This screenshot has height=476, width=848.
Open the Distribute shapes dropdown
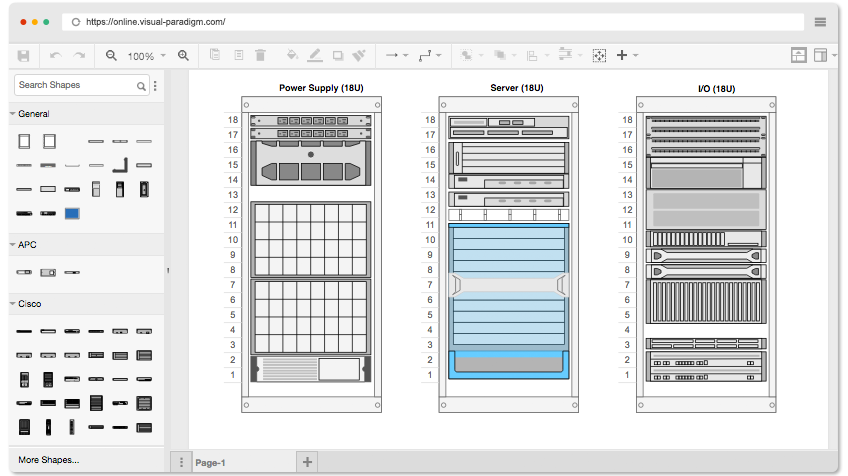pyautogui.click(x=571, y=55)
